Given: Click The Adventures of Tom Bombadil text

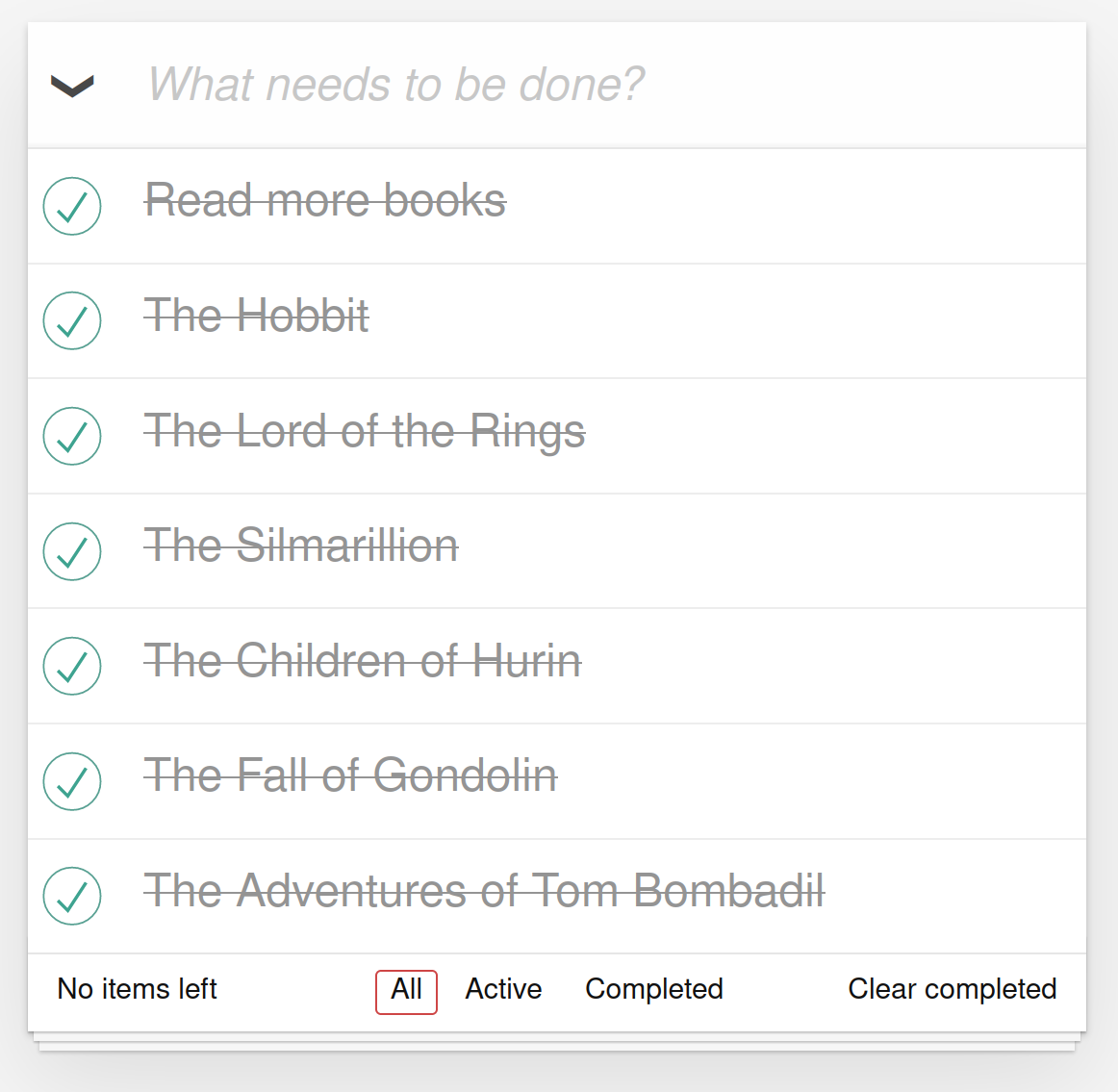Looking at the screenshot, I should coord(485,890).
